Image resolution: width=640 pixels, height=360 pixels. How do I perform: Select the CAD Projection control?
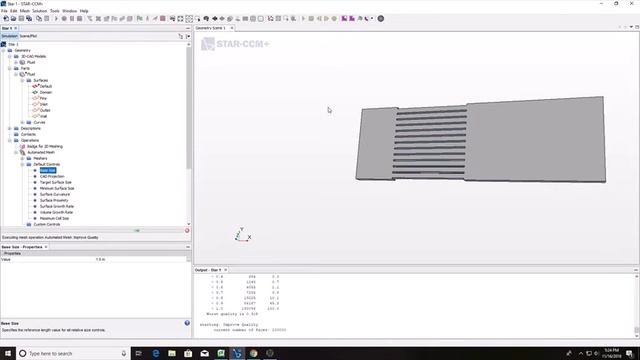tap(52, 176)
